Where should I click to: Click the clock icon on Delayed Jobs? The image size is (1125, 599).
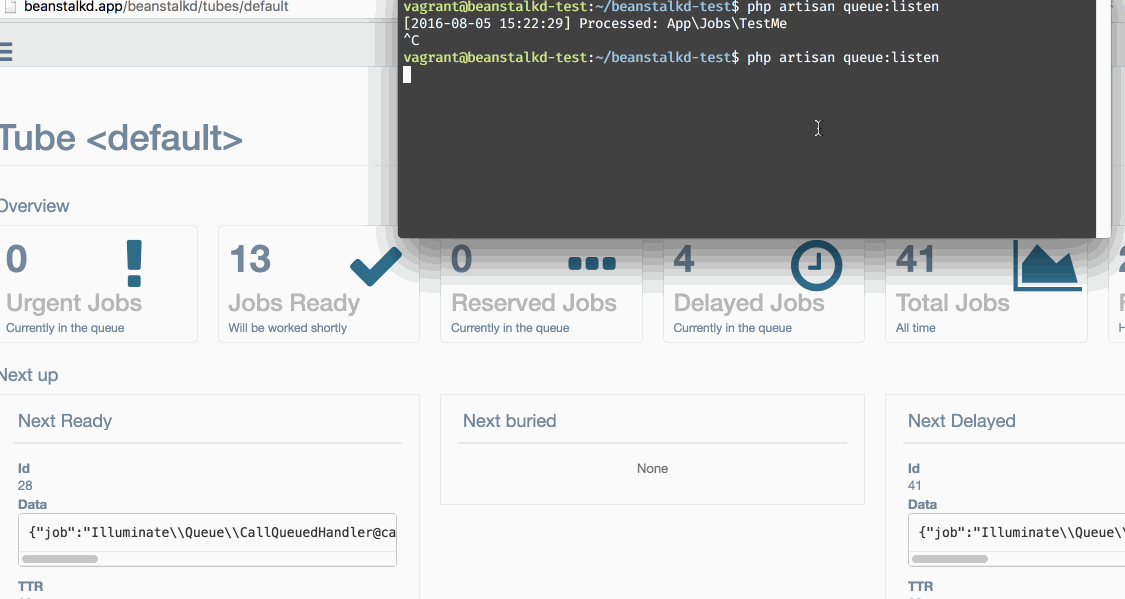coord(816,264)
